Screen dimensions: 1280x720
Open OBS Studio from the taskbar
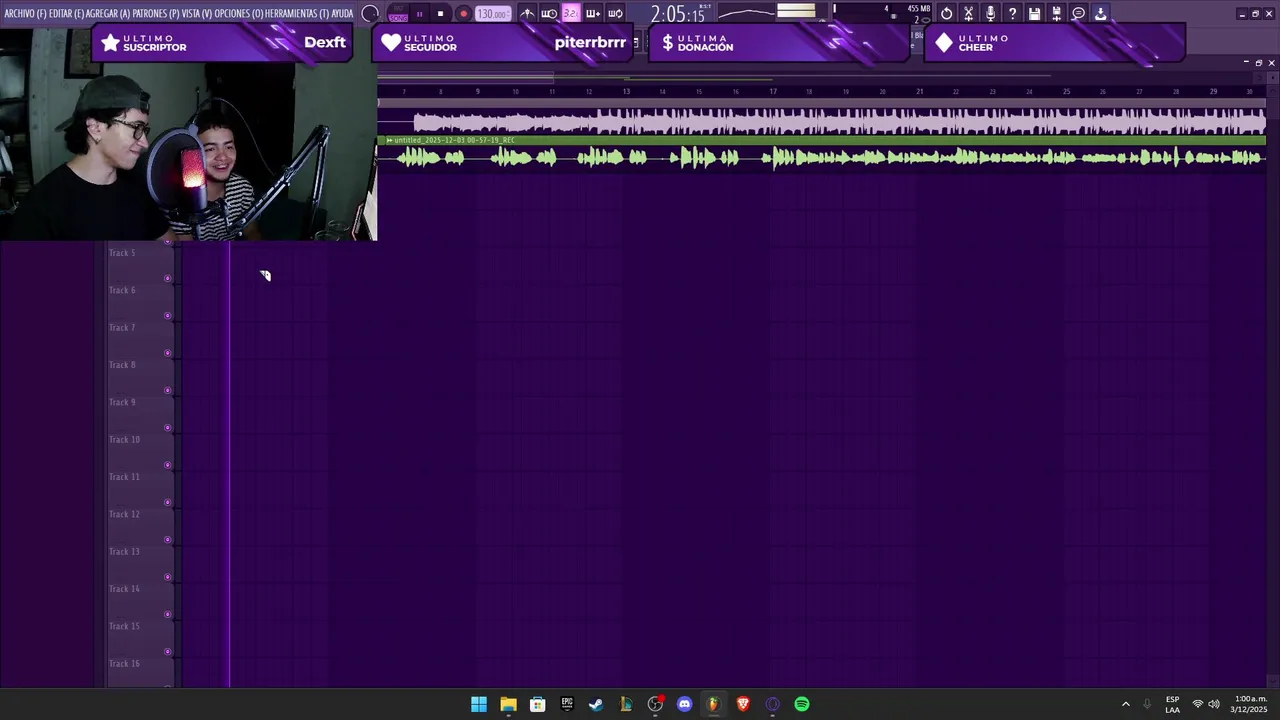coord(655,704)
